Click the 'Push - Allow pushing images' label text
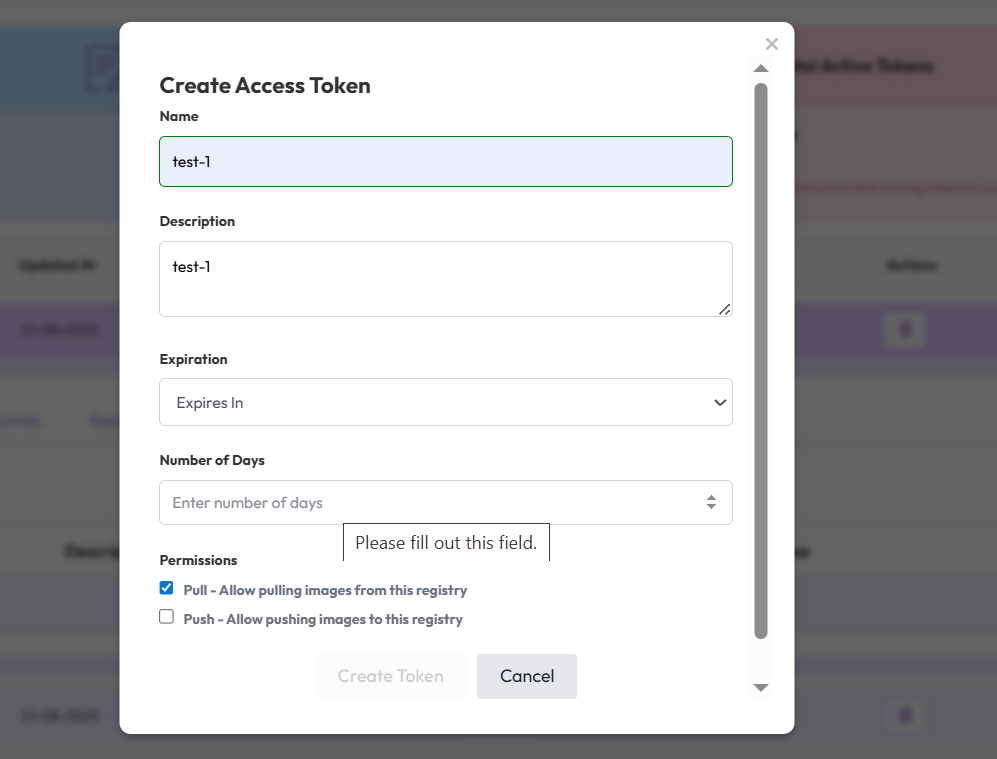This screenshot has height=759, width=997. pos(323,619)
